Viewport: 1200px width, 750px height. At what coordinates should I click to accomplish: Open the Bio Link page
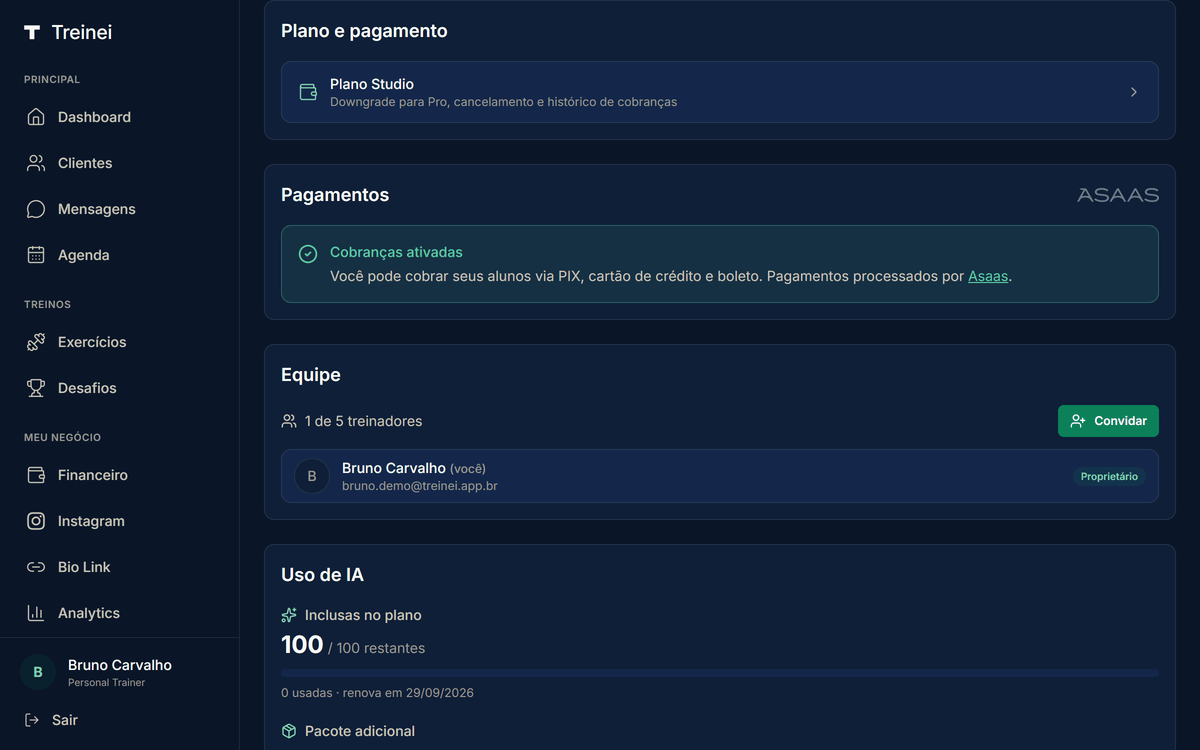point(120,567)
